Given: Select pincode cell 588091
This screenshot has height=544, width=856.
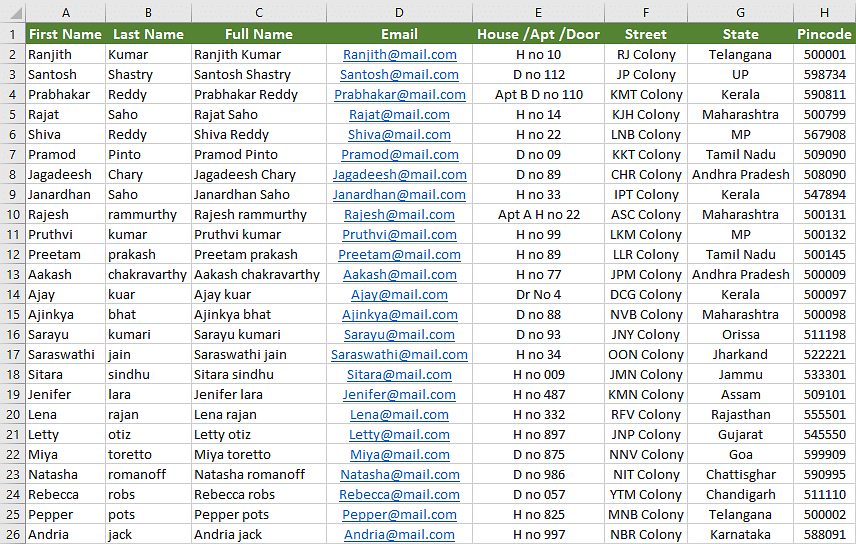Looking at the screenshot, I should pyautogui.click(x=824, y=535).
